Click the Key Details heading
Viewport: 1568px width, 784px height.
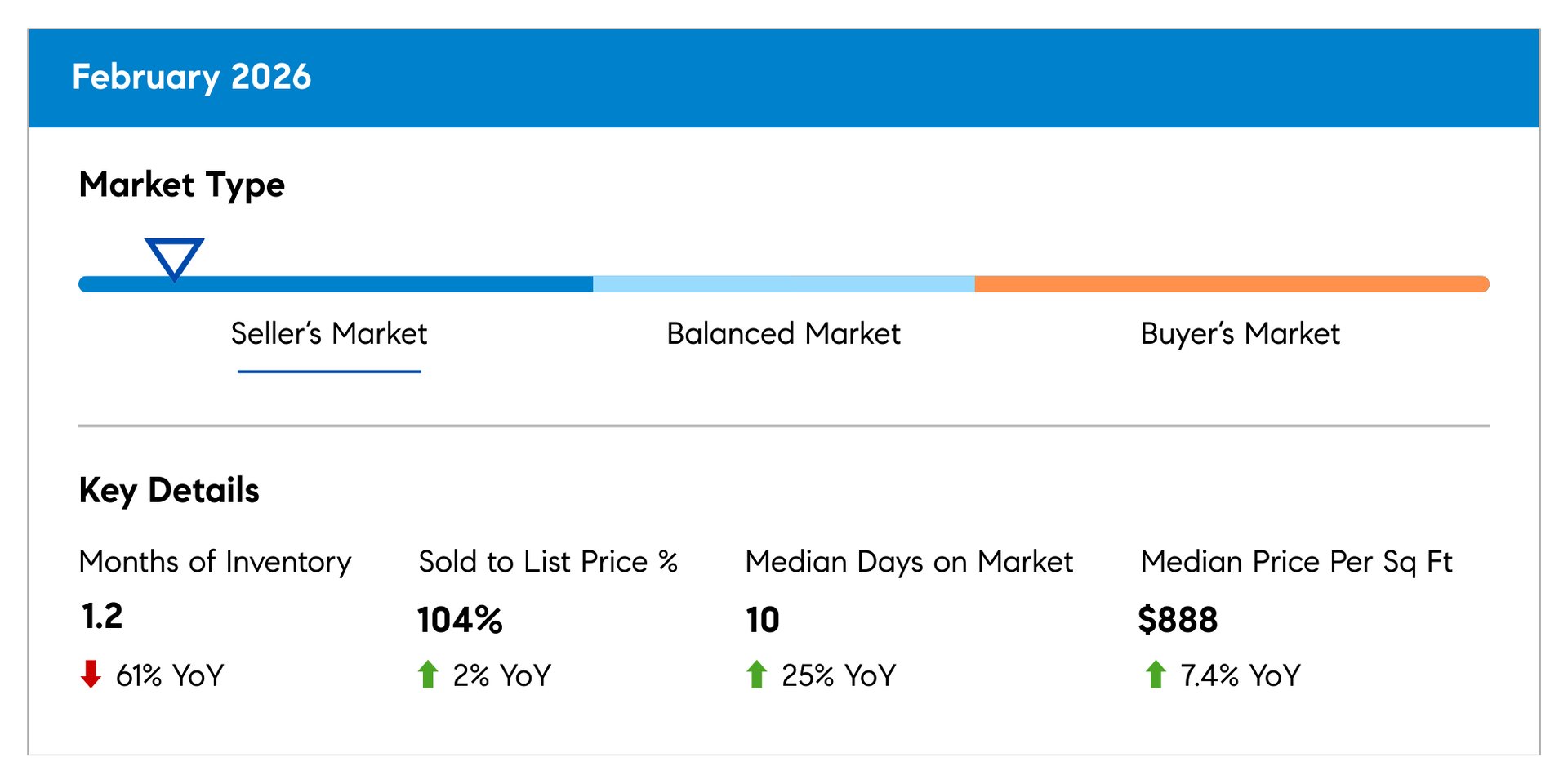(x=169, y=491)
